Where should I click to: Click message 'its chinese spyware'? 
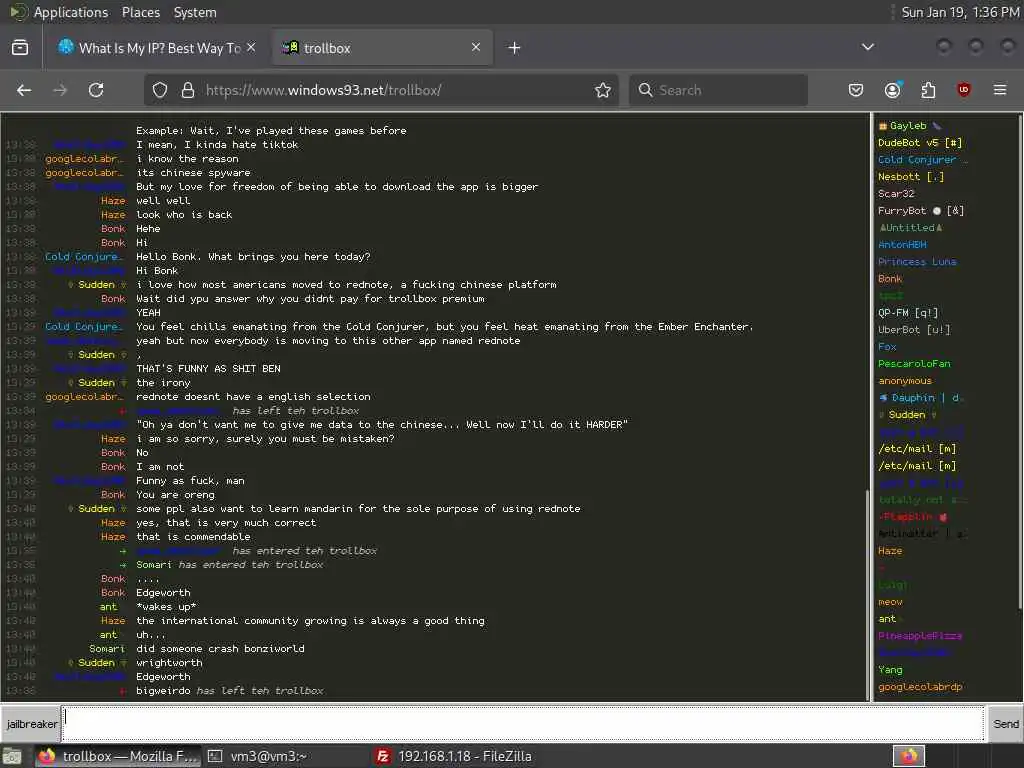pyautogui.click(x=193, y=172)
